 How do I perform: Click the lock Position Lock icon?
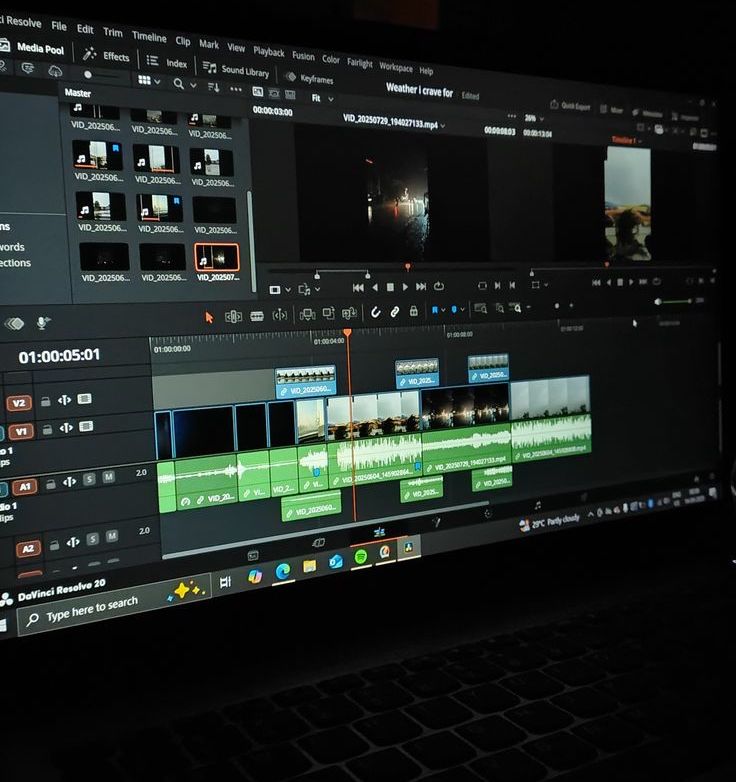413,311
